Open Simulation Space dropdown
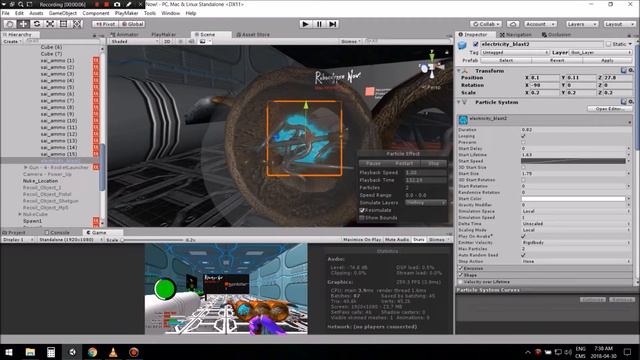This screenshot has width=640, height=360. pyautogui.click(x=576, y=211)
